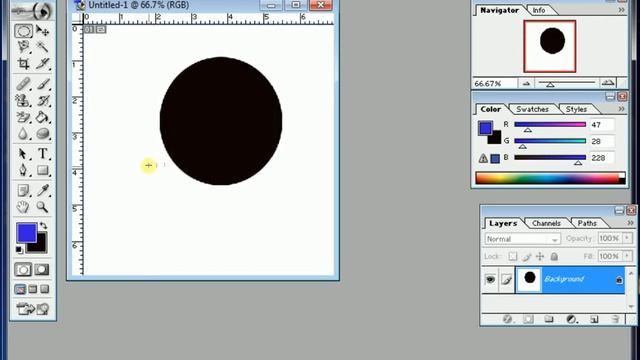Viewport: 640px width, 360px height.
Task: Select the Zoom magnifier tool
Action: coord(42,207)
